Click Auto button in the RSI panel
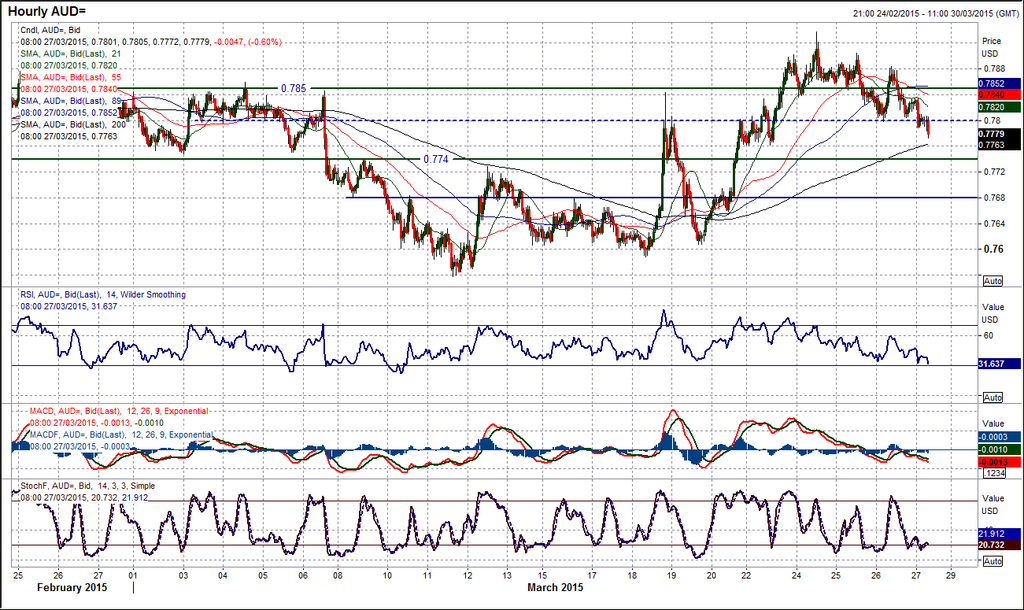Screen dimensions: 1024x610 (993, 397)
